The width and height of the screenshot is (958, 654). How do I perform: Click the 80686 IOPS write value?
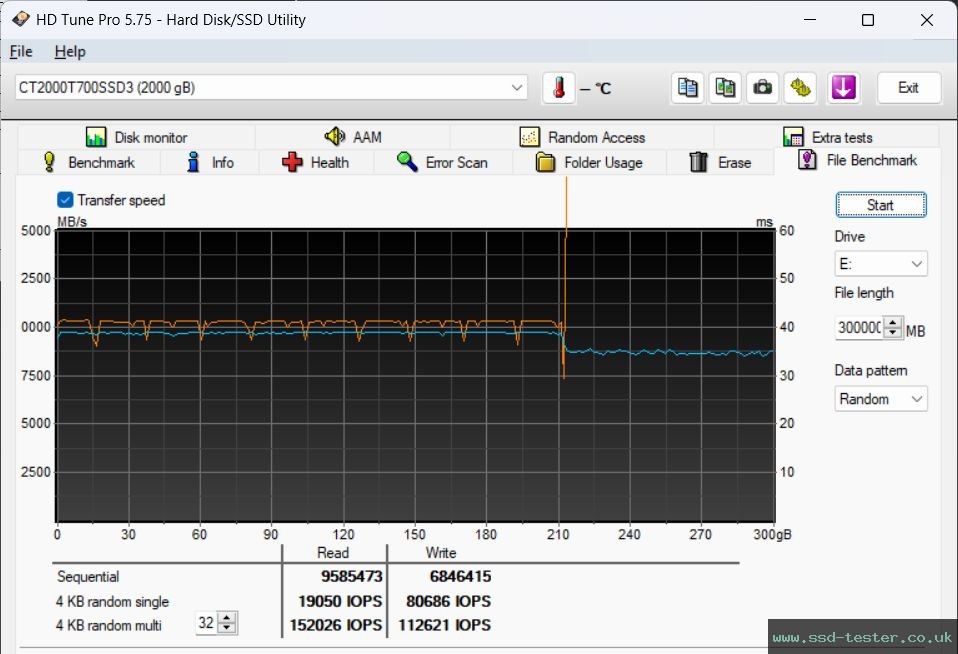tap(448, 601)
